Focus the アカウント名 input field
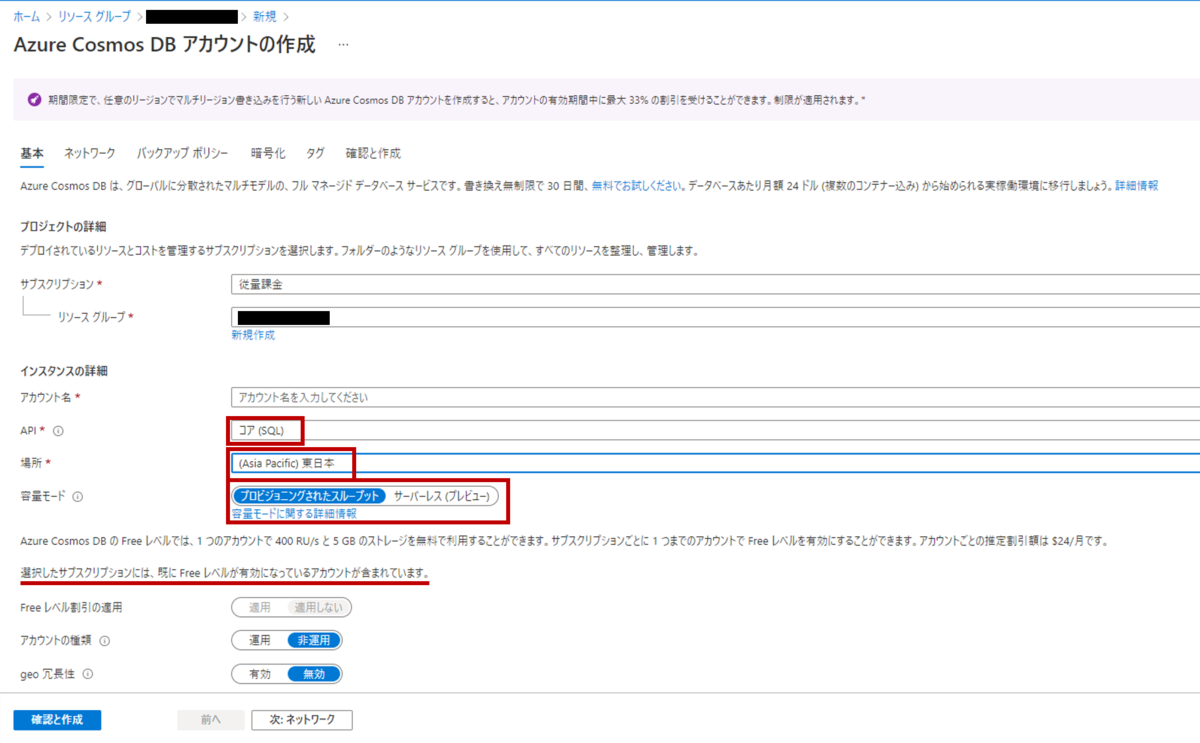The width and height of the screenshot is (1200, 743). tap(715, 397)
